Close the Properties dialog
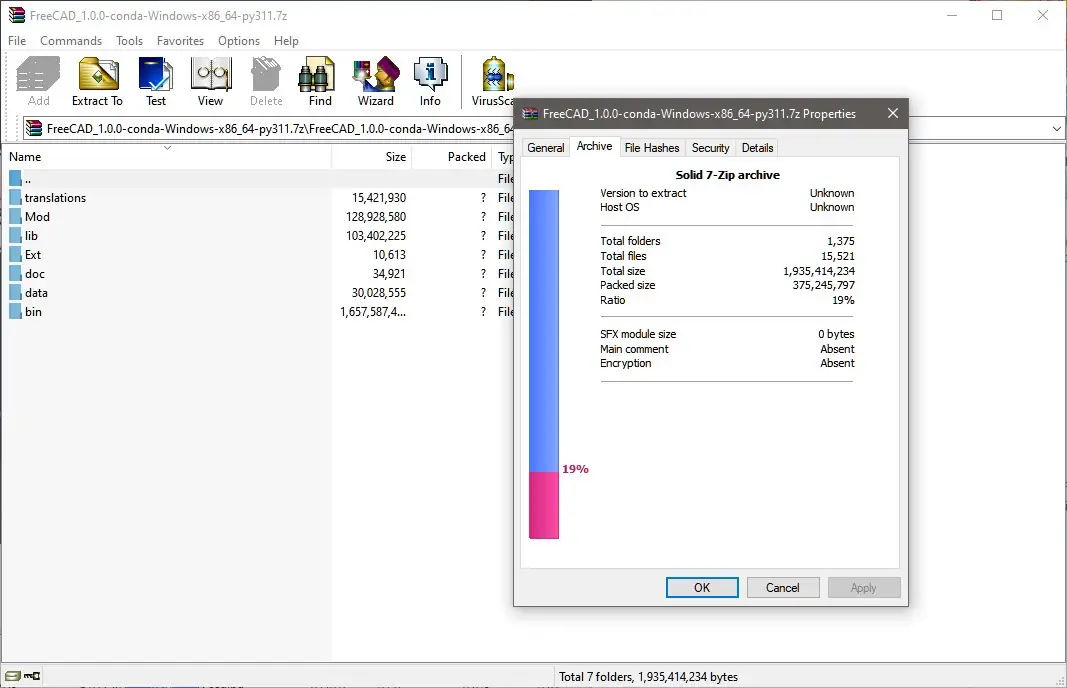The width and height of the screenshot is (1067, 688). tap(893, 113)
